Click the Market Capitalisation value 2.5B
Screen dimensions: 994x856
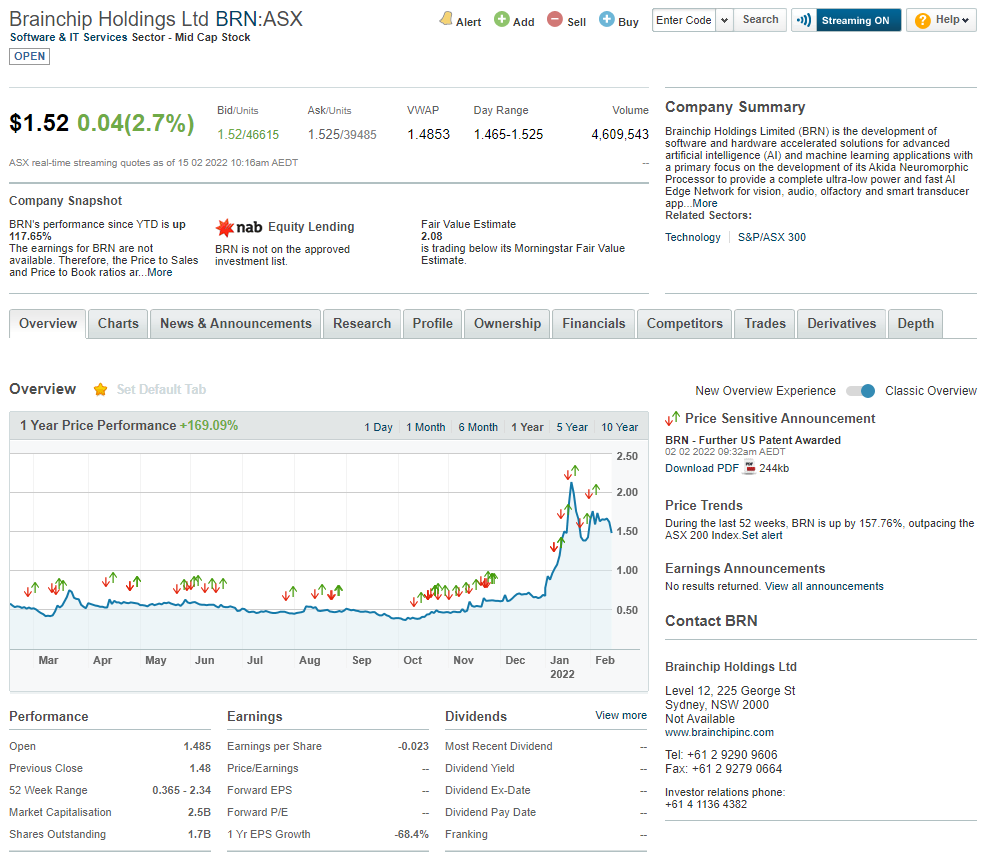click(x=199, y=812)
